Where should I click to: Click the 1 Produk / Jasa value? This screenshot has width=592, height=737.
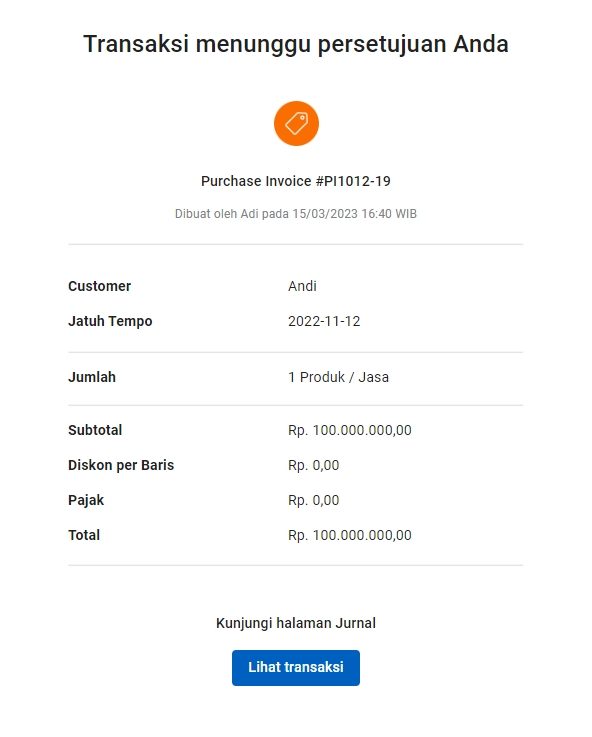click(x=338, y=377)
